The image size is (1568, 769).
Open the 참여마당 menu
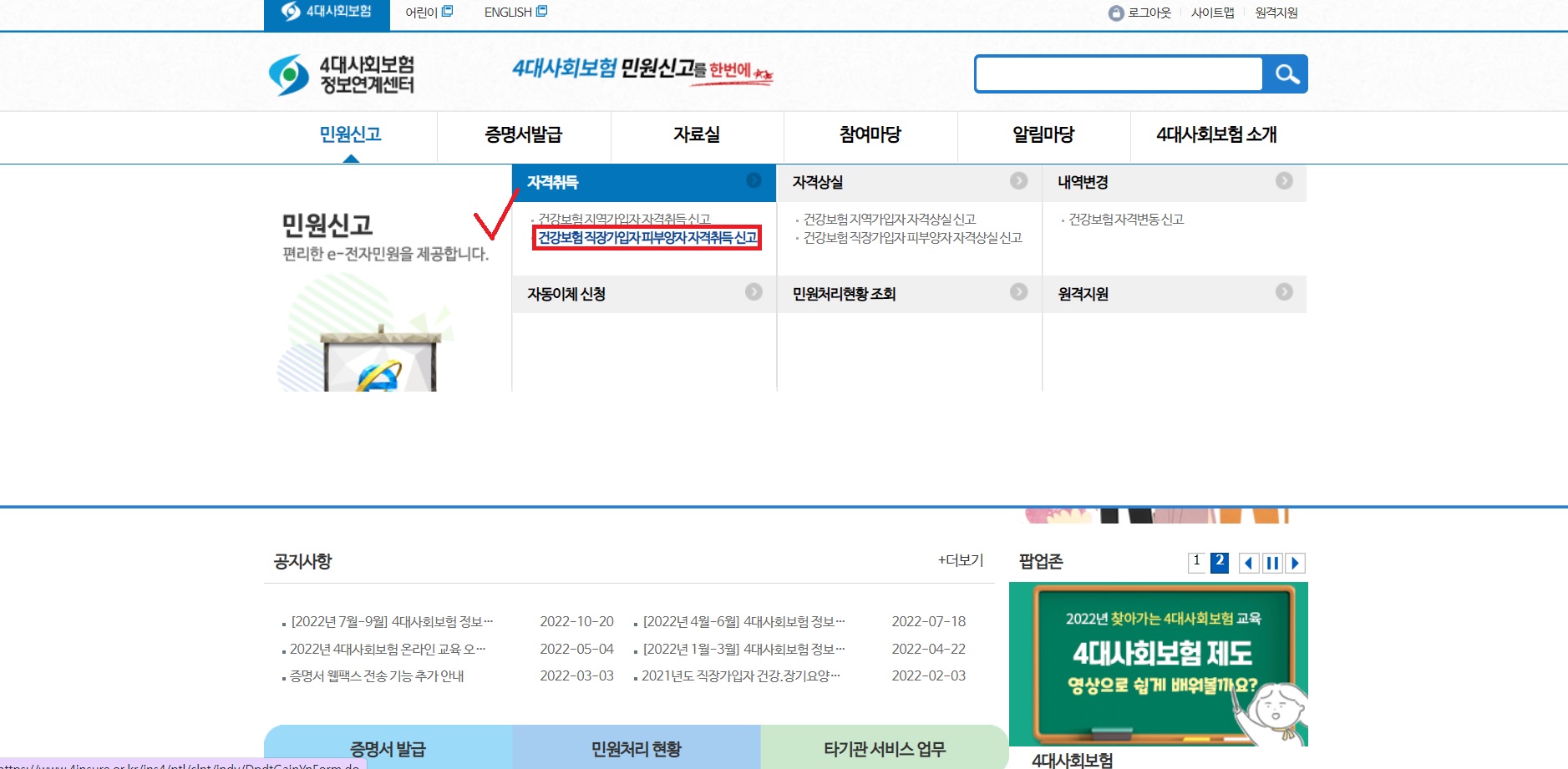click(869, 135)
